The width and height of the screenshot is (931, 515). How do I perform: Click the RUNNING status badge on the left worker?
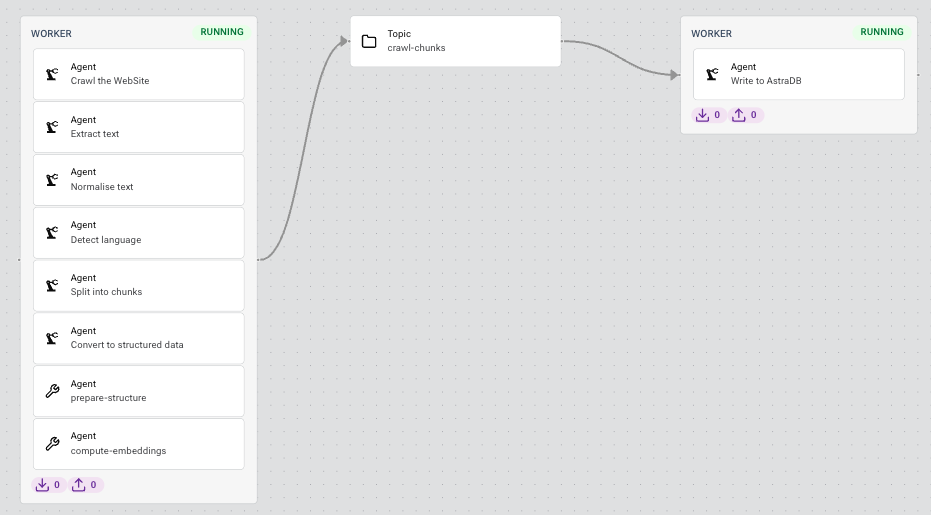tap(221, 32)
